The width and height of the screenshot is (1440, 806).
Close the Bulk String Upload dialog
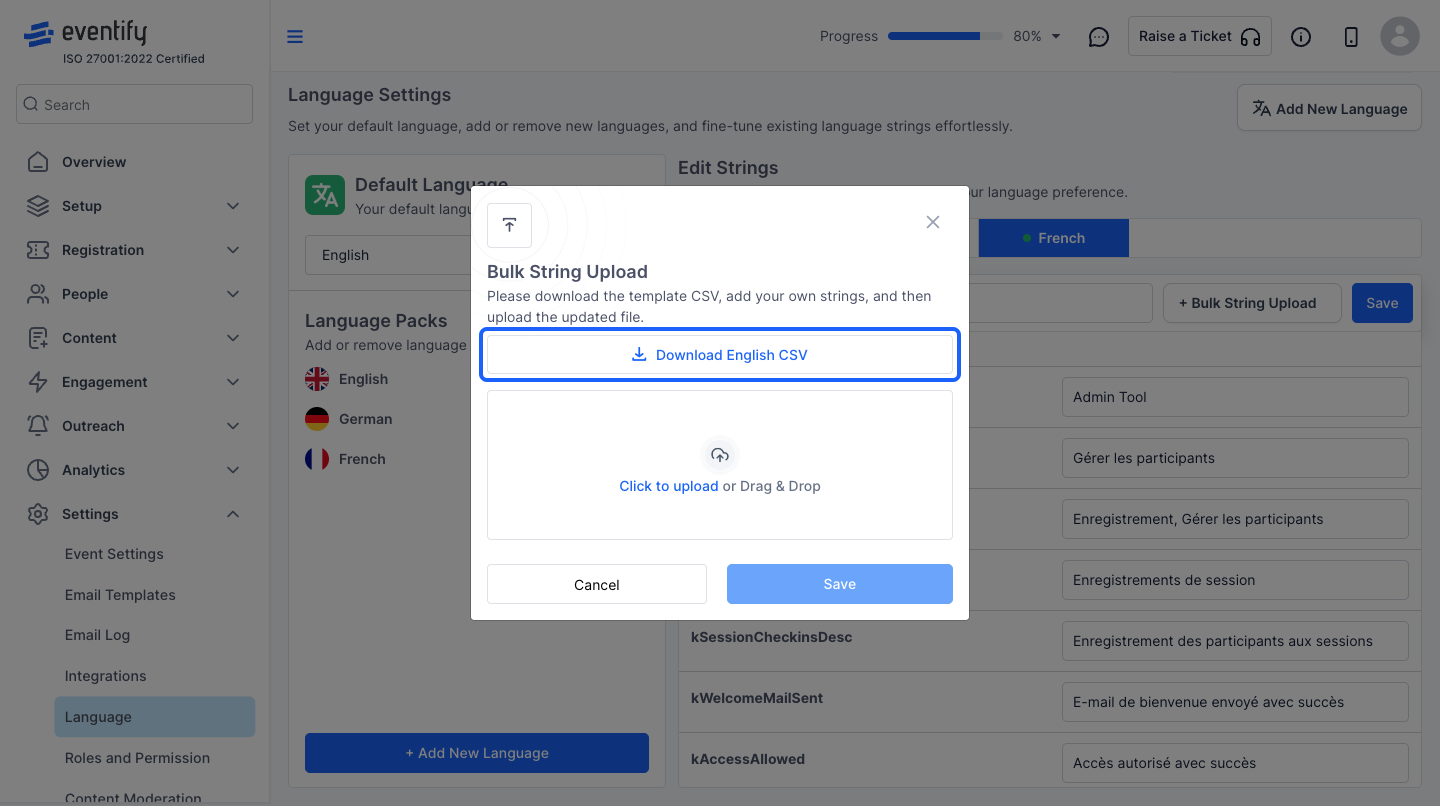pyautogui.click(x=933, y=222)
